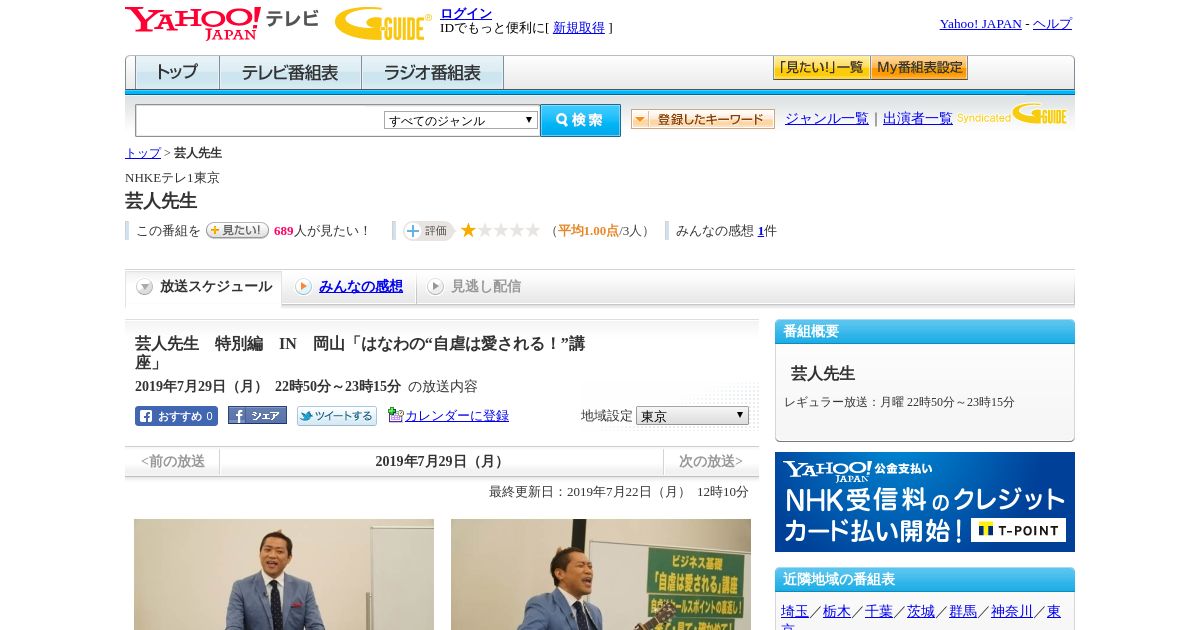Click the 2019年7月29日（月） date heading
Screen dimensions: 1200x630
point(441,462)
